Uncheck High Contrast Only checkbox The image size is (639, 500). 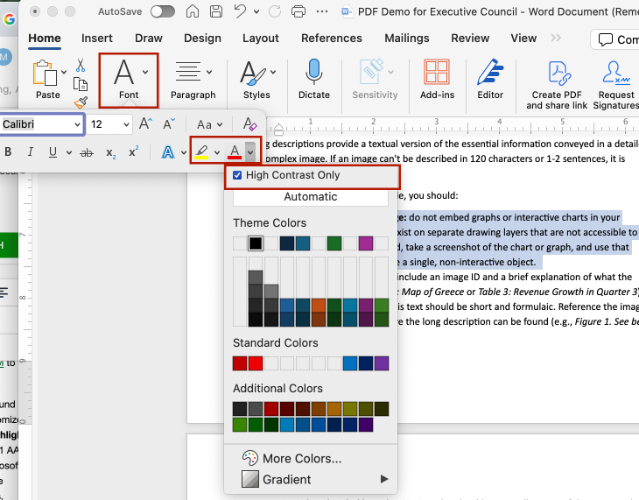pos(237,175)
